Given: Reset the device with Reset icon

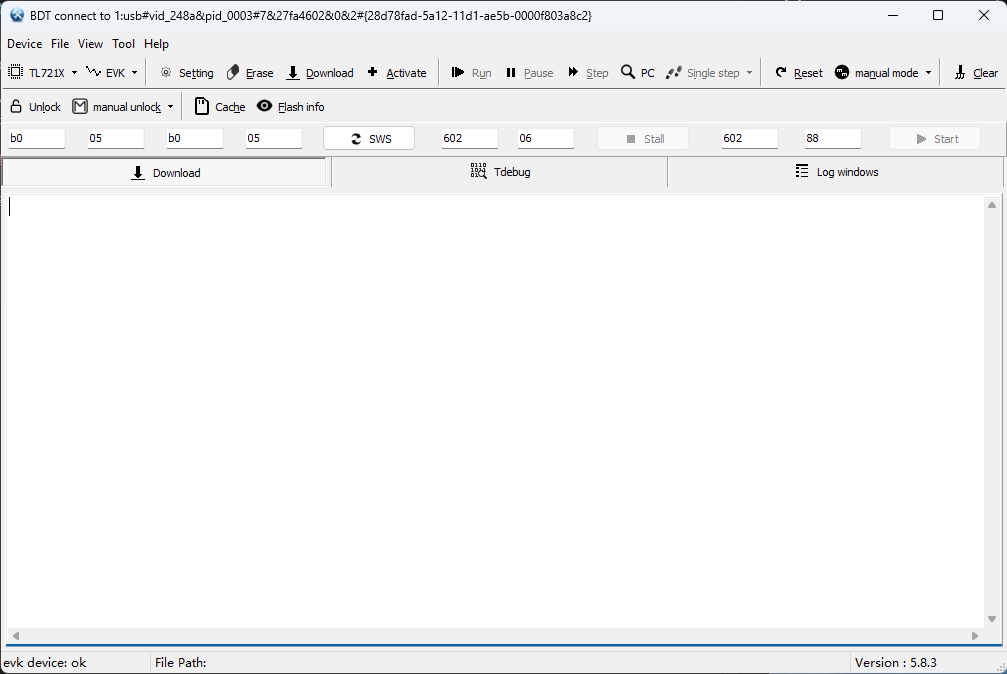Looking at the screenshot, I should coord(781,73).
